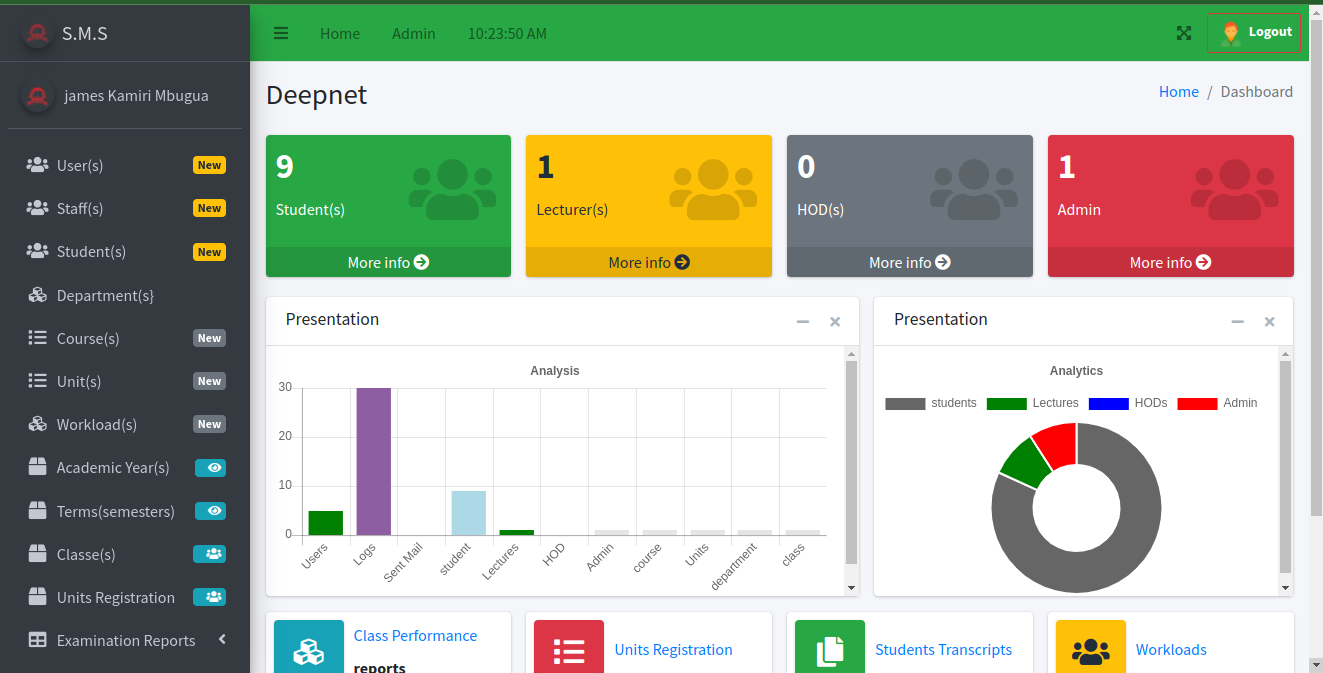The height and width of the screenshot is (673, 1323).
Task: Click the fullscreen expand icon in navbar
Action: click(1184, 33)
